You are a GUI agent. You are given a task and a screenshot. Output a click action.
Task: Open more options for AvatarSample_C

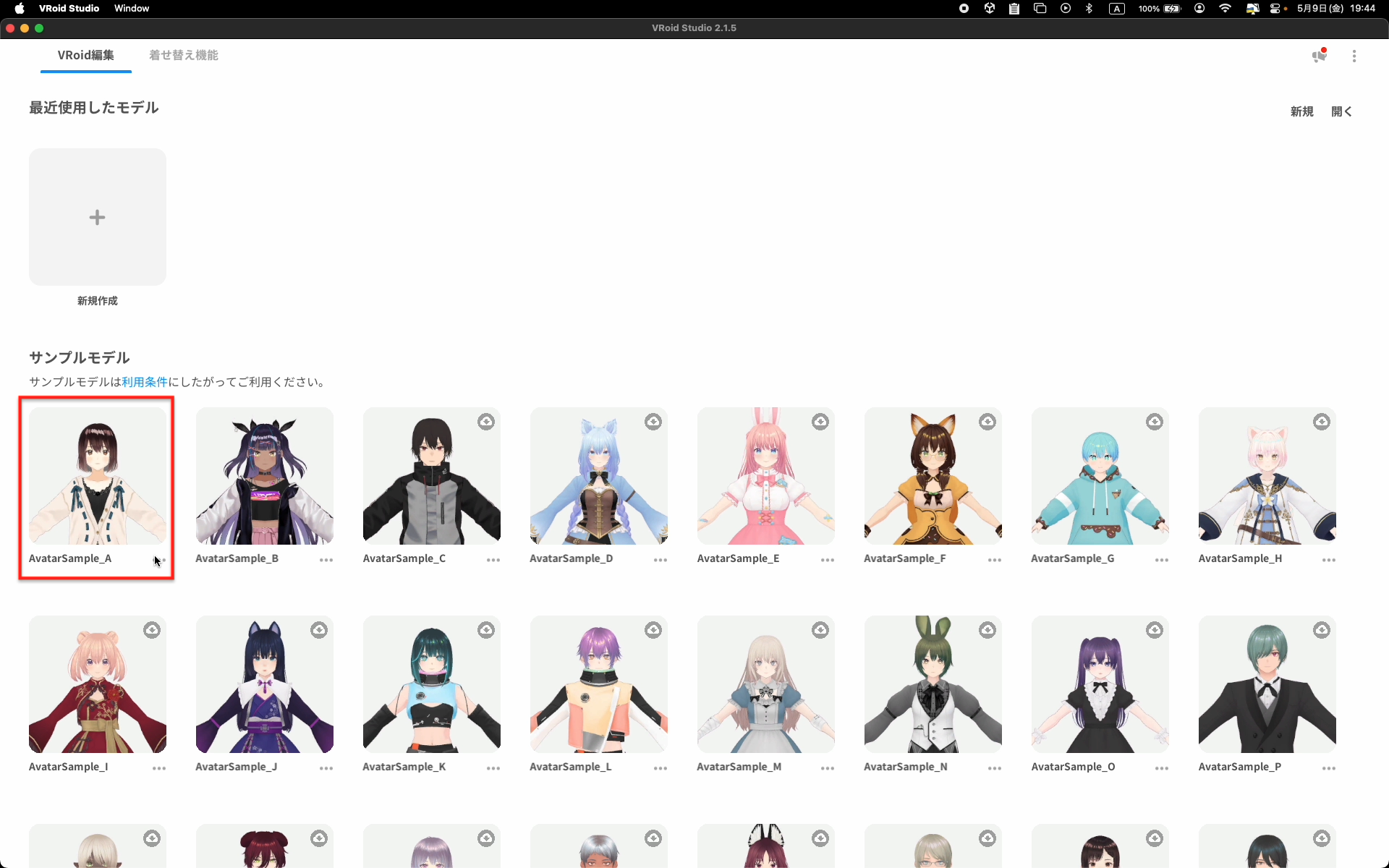click(x=493, y=560)
